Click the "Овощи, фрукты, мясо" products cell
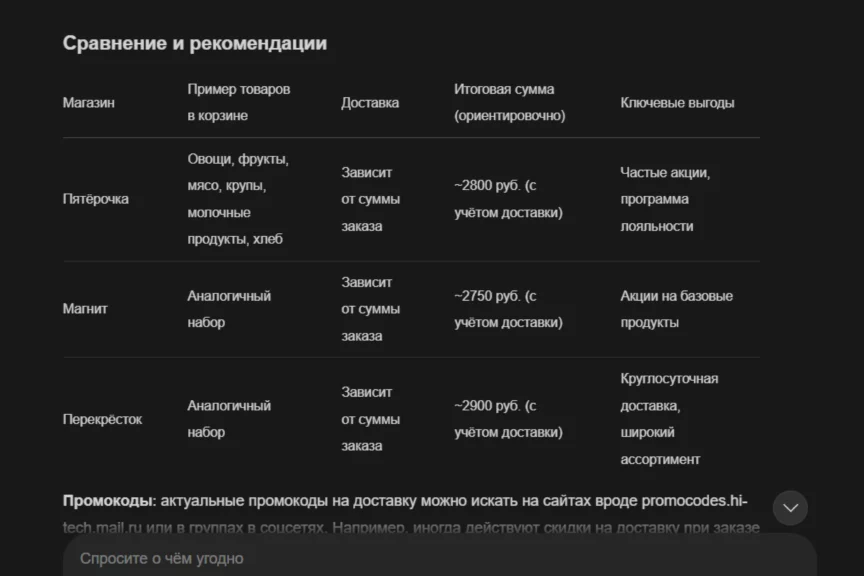This screenshot has height=576, width=864. (x=238, y=199)
